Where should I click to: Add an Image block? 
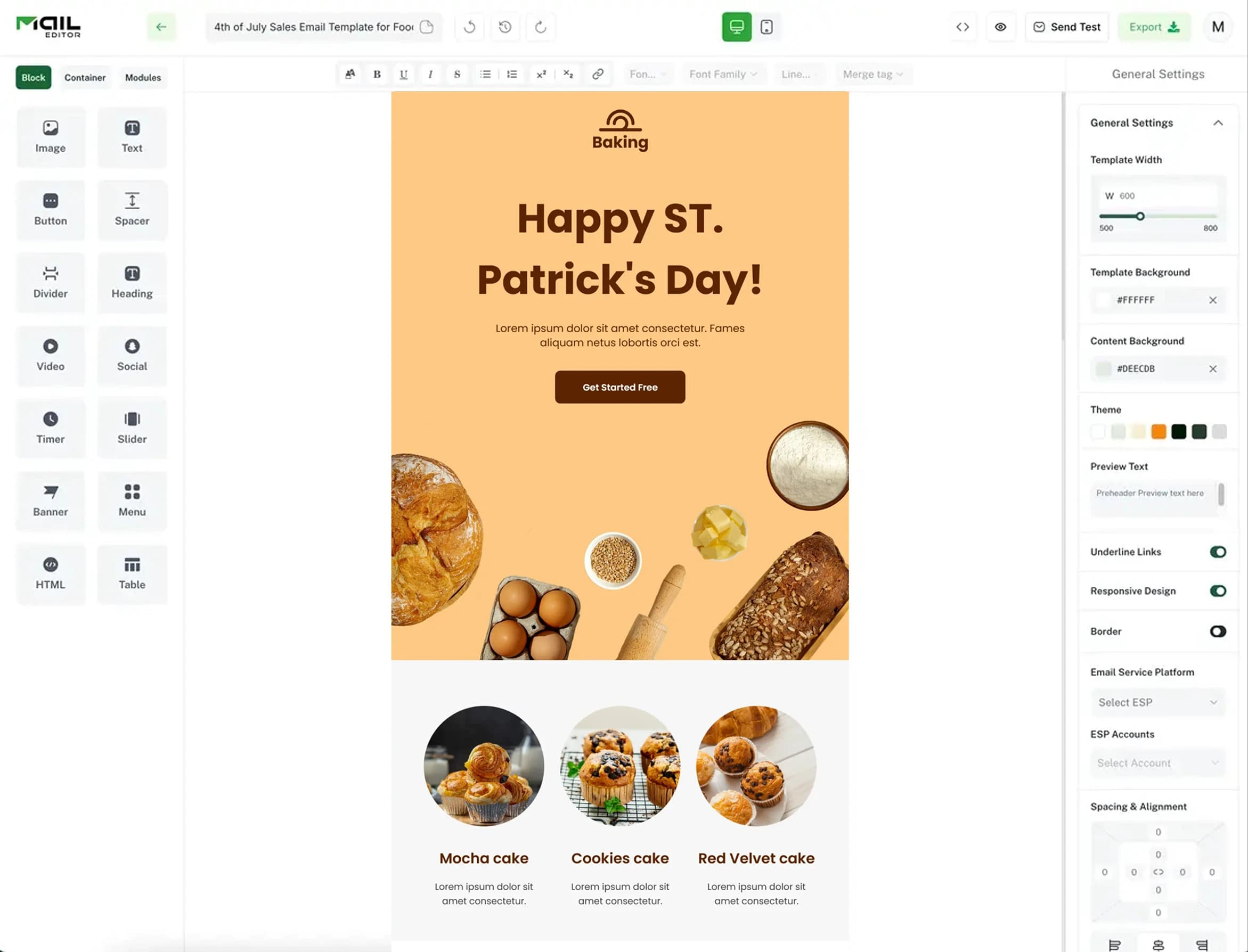51,137
